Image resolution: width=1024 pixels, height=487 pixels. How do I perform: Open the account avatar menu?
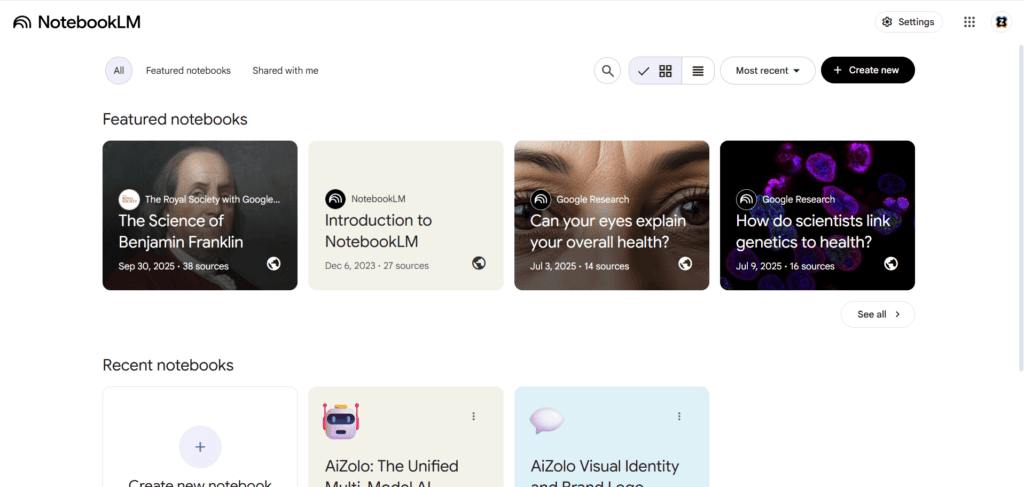(1001, 22)
